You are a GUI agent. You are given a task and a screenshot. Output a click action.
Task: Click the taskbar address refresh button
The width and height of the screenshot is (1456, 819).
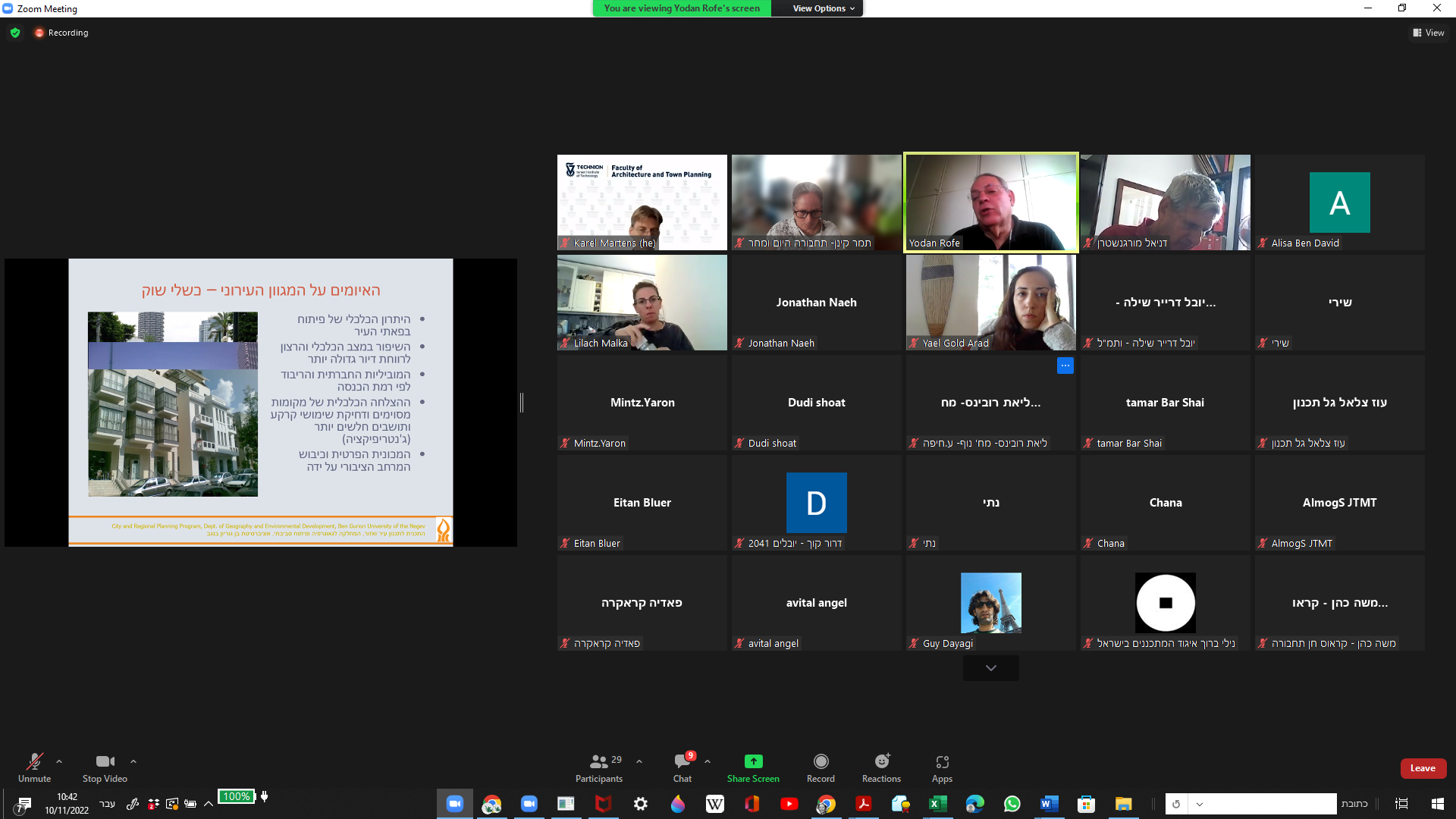coord(1176,804)
